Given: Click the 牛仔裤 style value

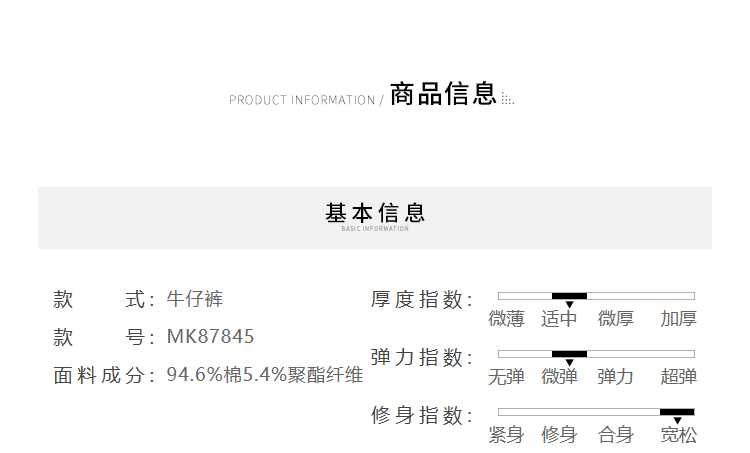Looking at the screenshot, I should click(195, 299).
